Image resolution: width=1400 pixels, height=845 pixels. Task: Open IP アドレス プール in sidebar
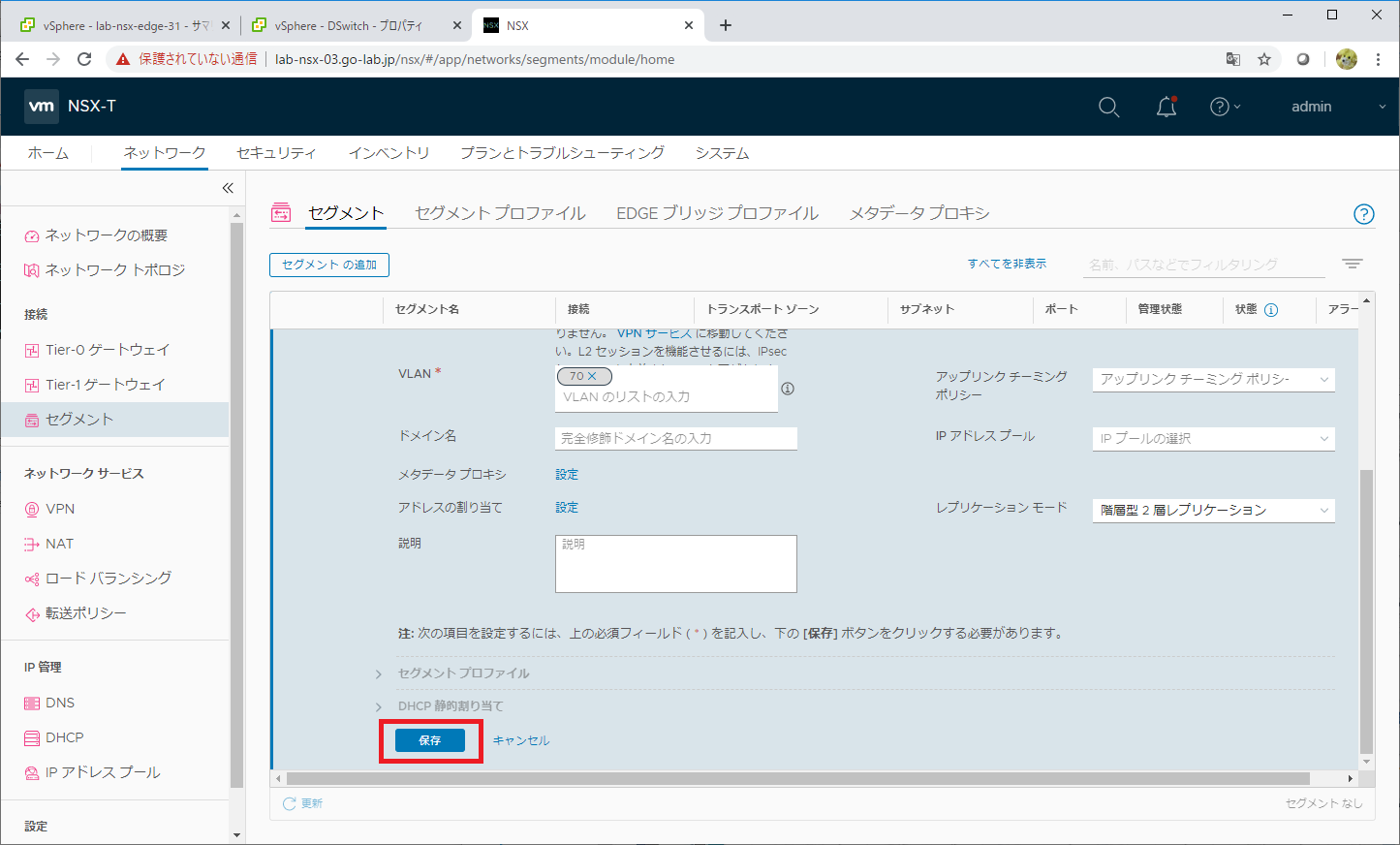102,772
